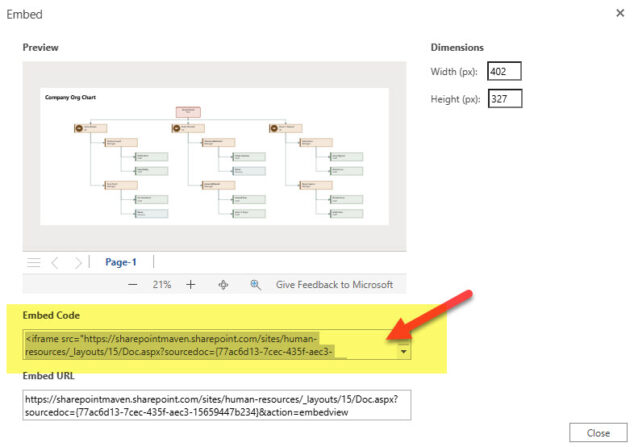This screenshot has height=447, width=634.
Task: Zoom in with the plus icon
Action: click(x=190, y=285)
